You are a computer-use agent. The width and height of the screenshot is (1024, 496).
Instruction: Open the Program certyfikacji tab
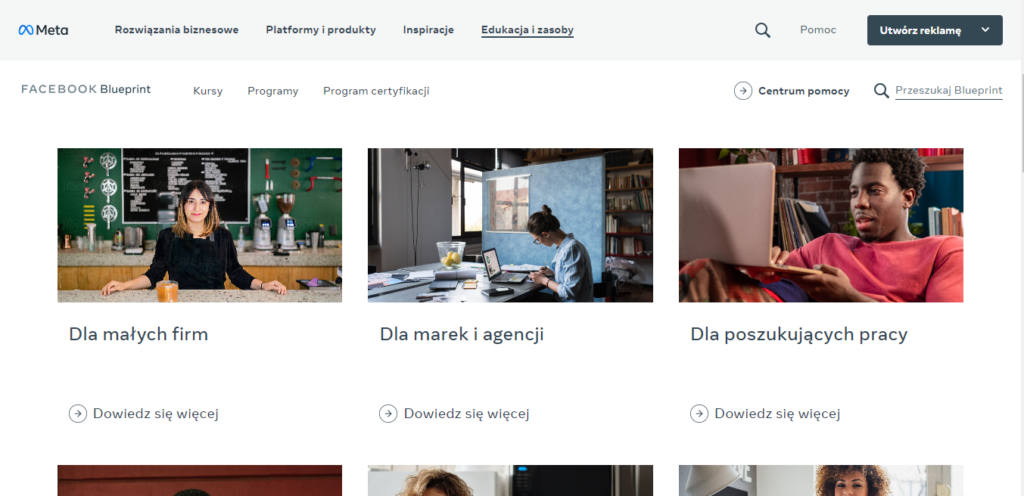[x=376, y=91]
